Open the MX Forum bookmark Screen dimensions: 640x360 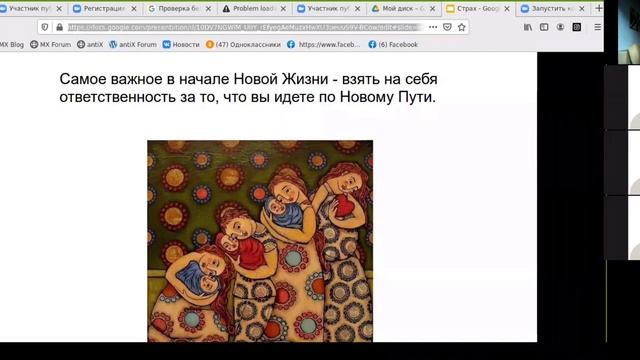pyautogui.click(x=51, y=44)
